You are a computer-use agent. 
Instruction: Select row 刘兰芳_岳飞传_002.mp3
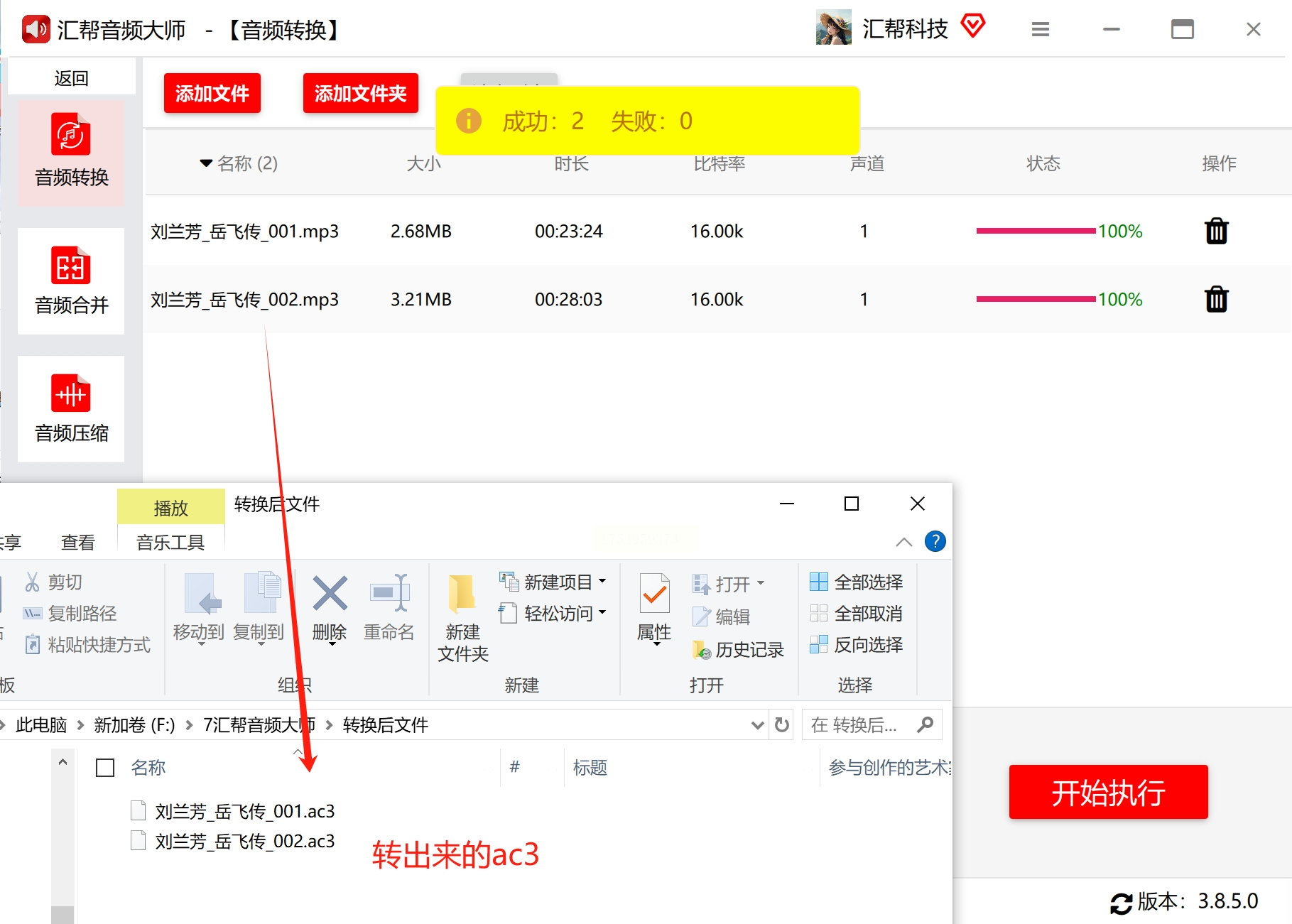click(717, 299)
